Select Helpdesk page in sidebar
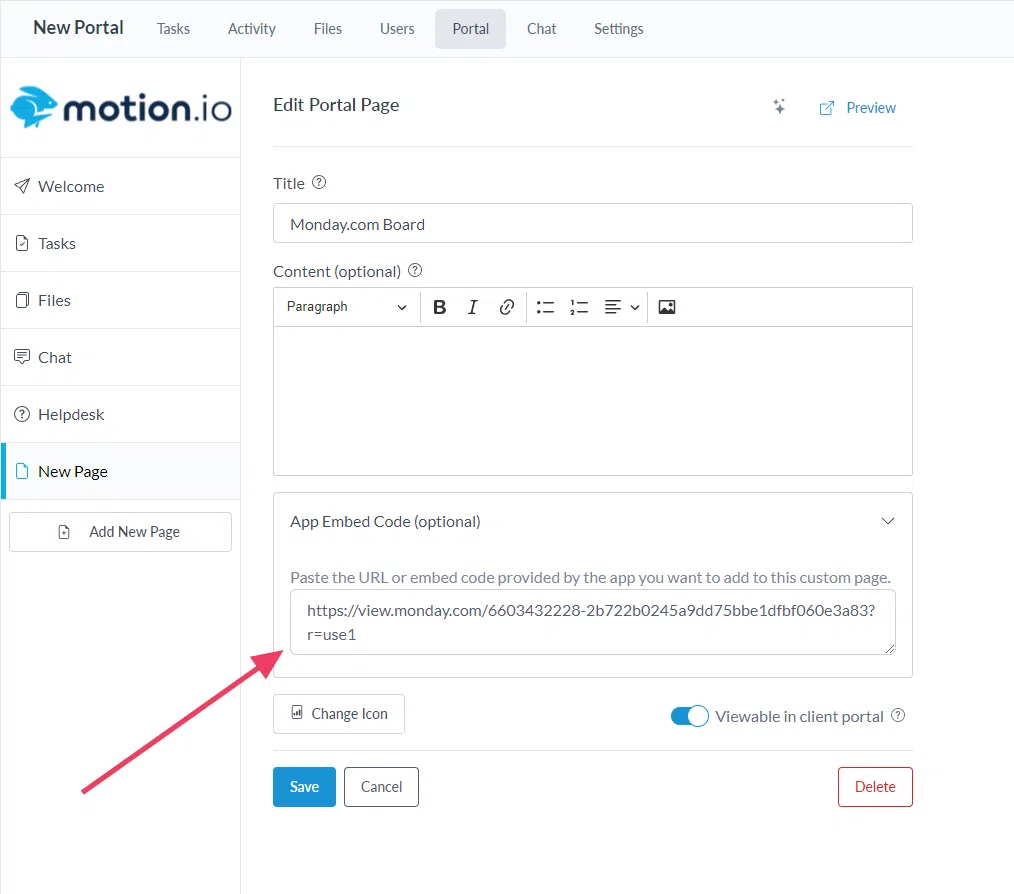Screen dimensions: 1014x894 (71, 414)
